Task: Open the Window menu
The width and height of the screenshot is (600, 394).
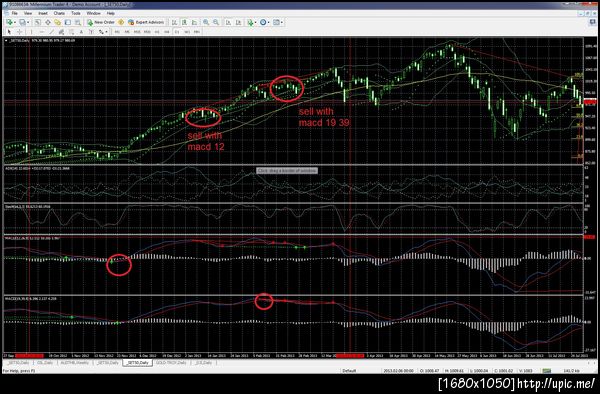Action: tap(93, 13)
